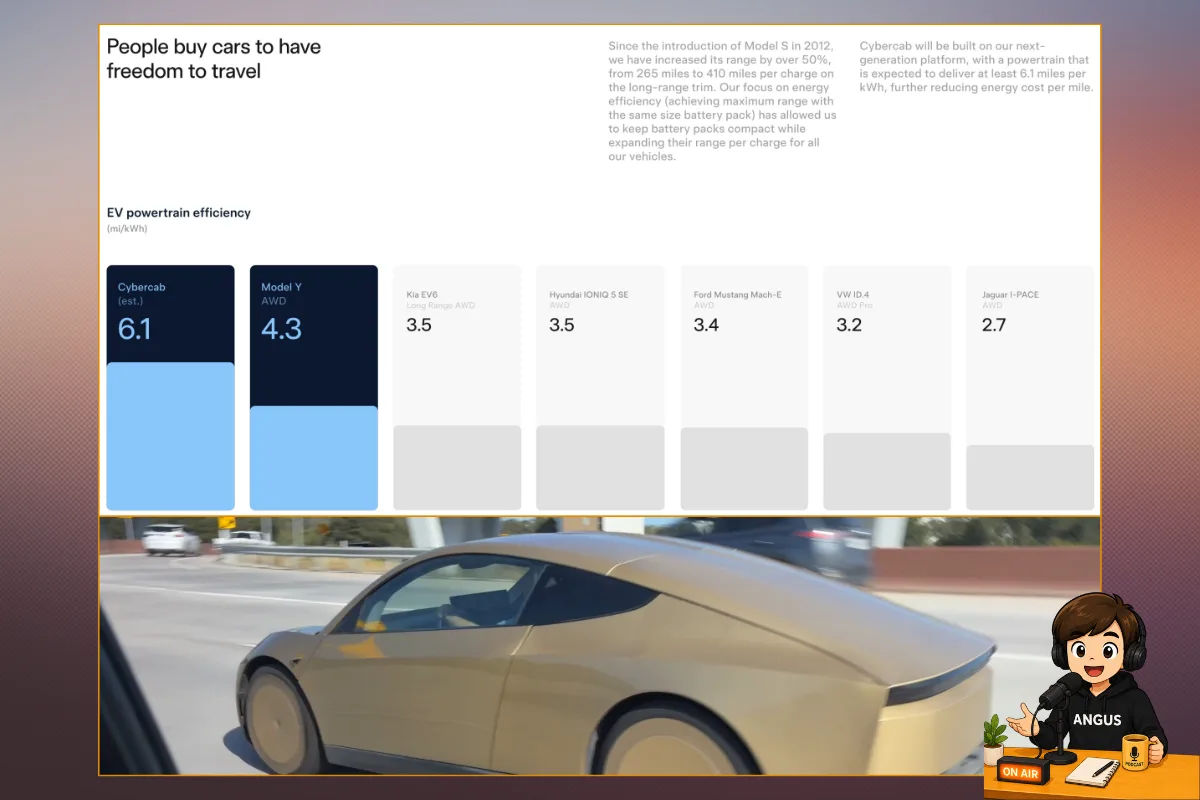This screenshot has height=800, width=1200.
Task: Select the 3.5 value under Hyundai IONIQ 5
Action: coord(562,325)
